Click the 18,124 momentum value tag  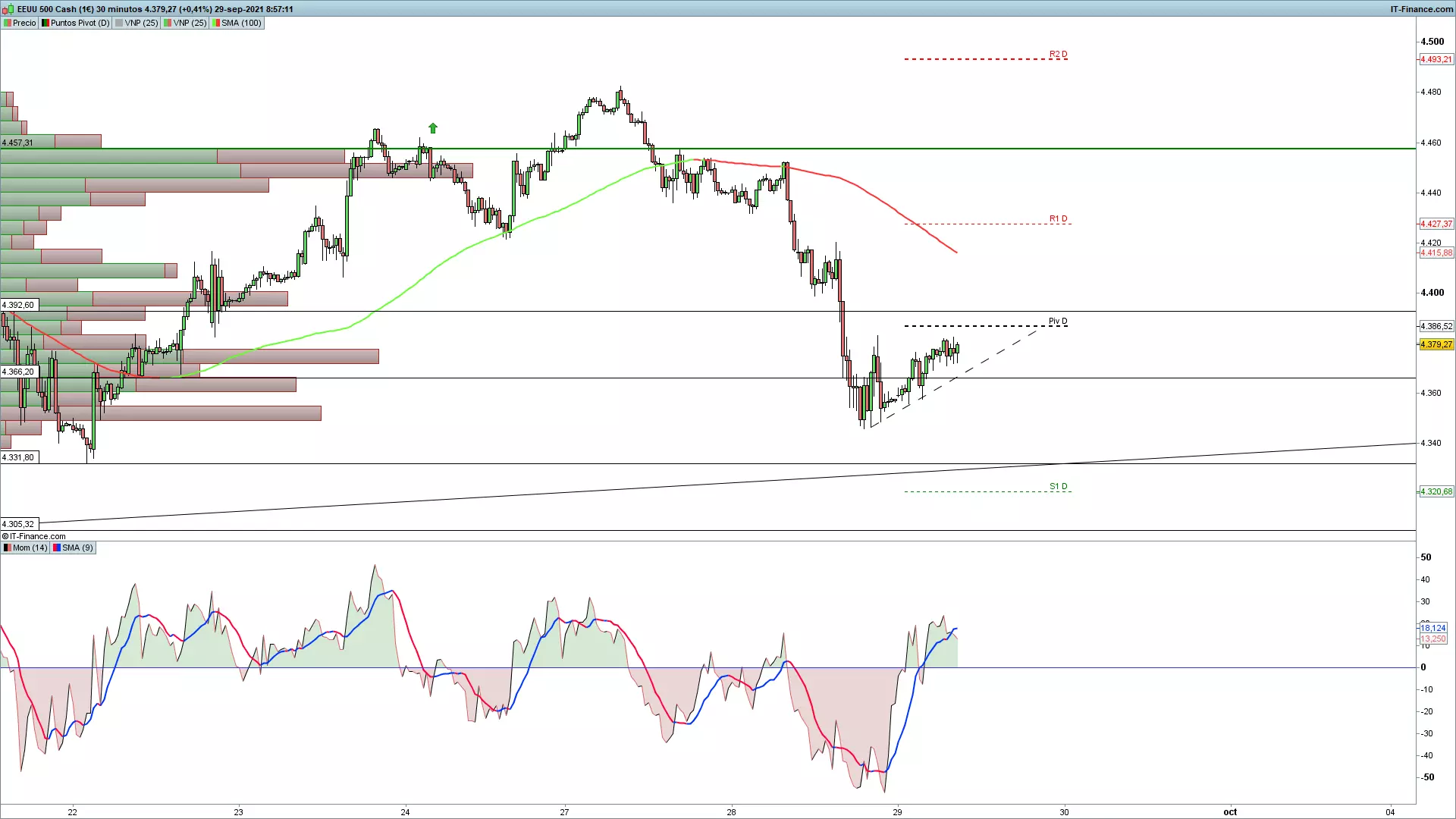[x=1433, y=628]
